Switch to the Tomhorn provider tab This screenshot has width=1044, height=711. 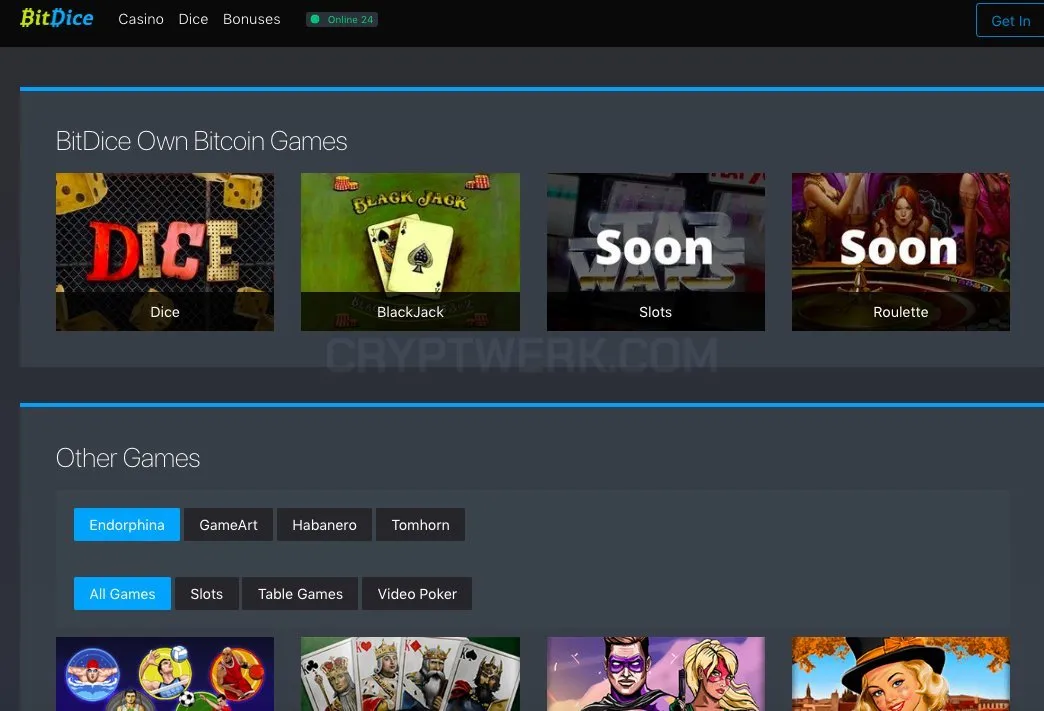[420, 525]
